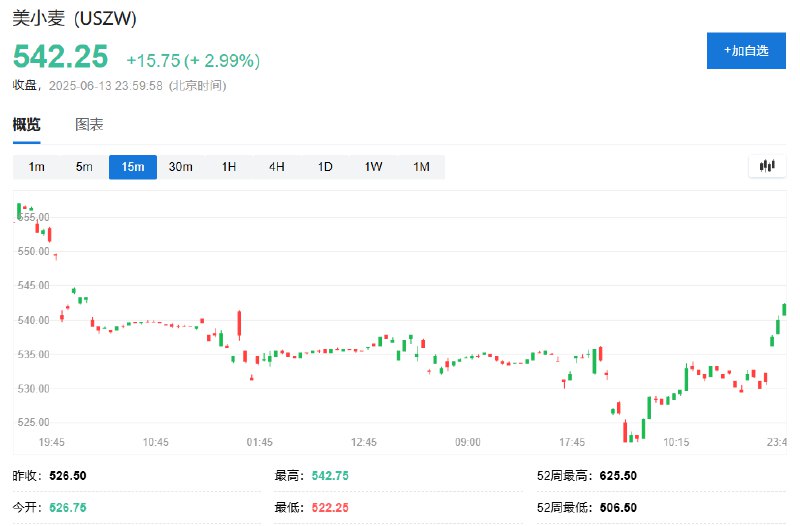Click the 540.00 price axis label
800x526 pixels.
pos(34,320)
